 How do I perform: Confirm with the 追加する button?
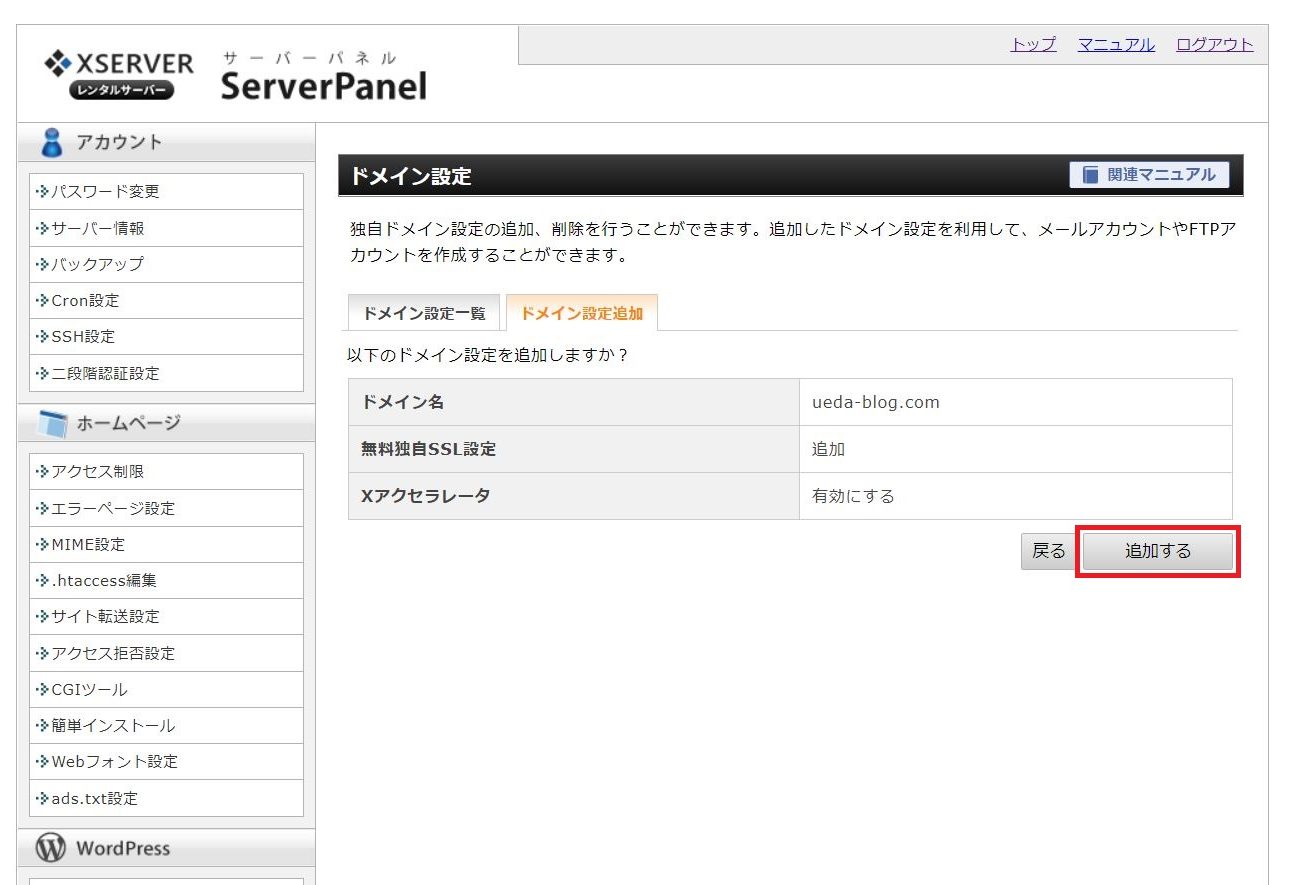tap(1158, 551)
